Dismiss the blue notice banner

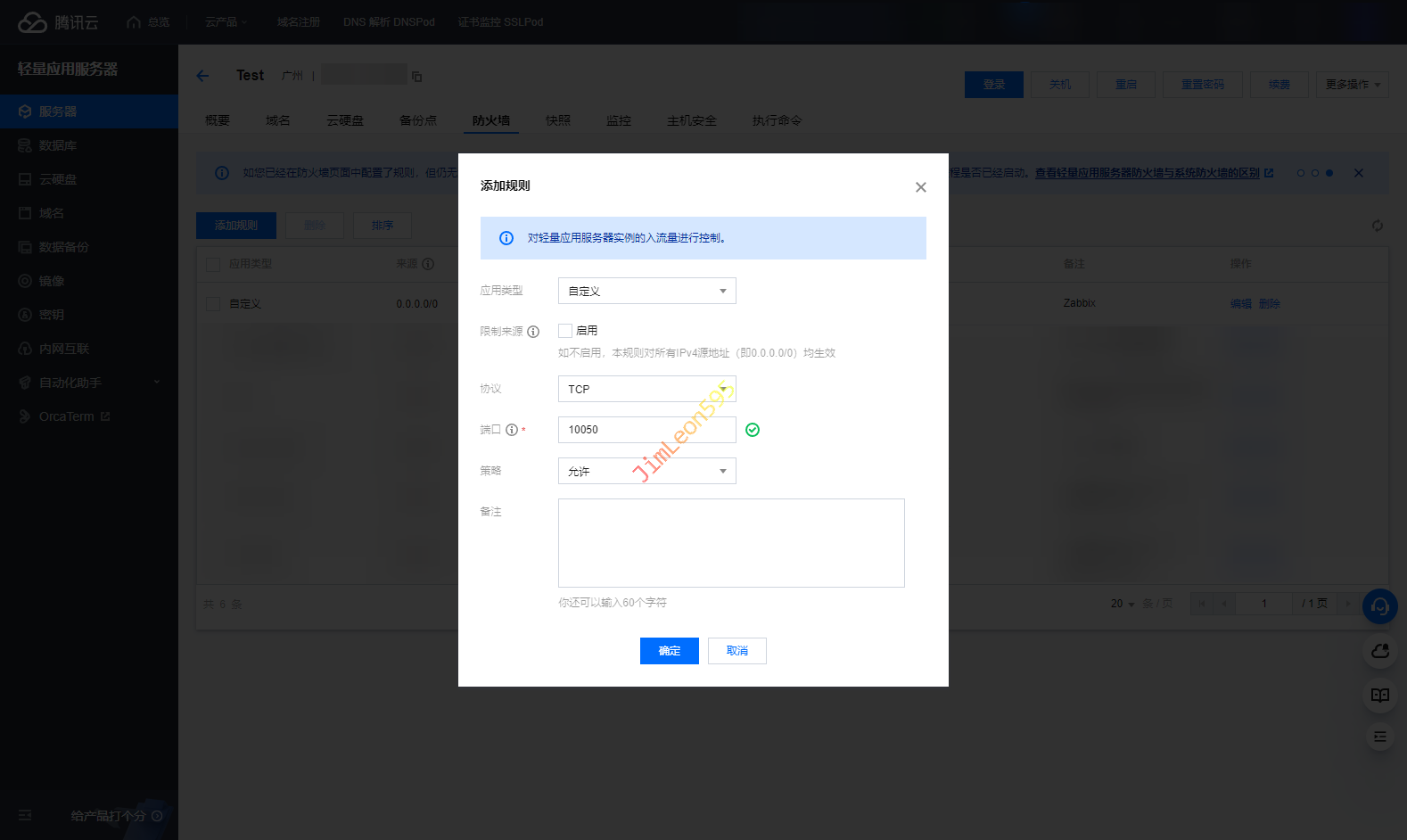(1358, 173)
